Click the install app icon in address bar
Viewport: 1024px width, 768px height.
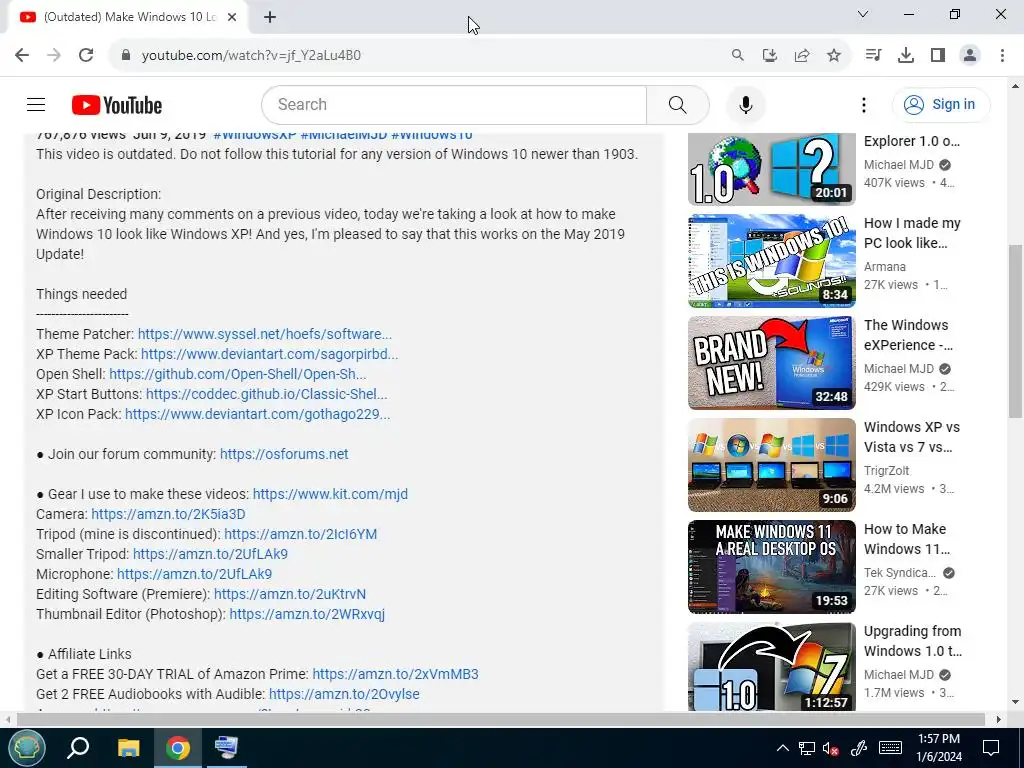pyautogui.click(x=769, y=55)
